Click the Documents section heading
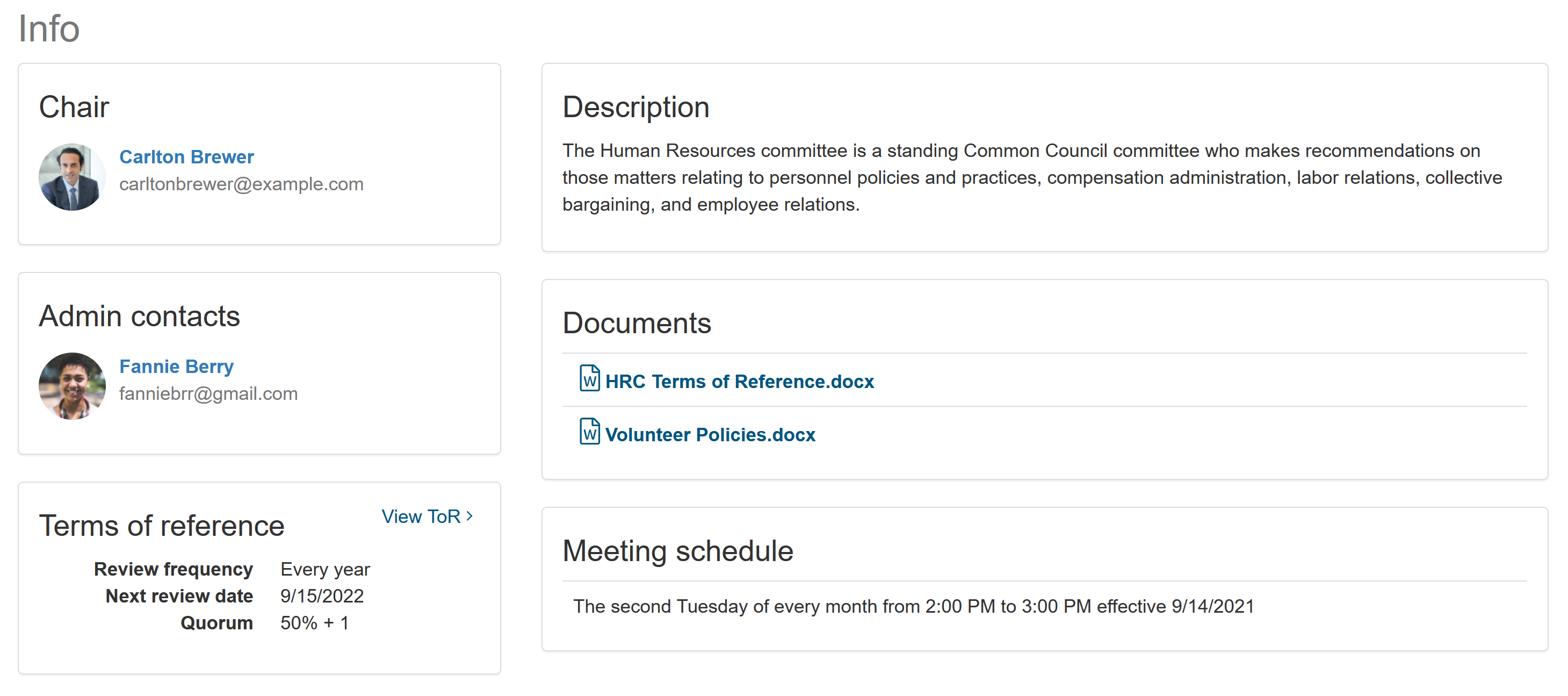This screenshot has width=1568, height=696. pos(636,322)
